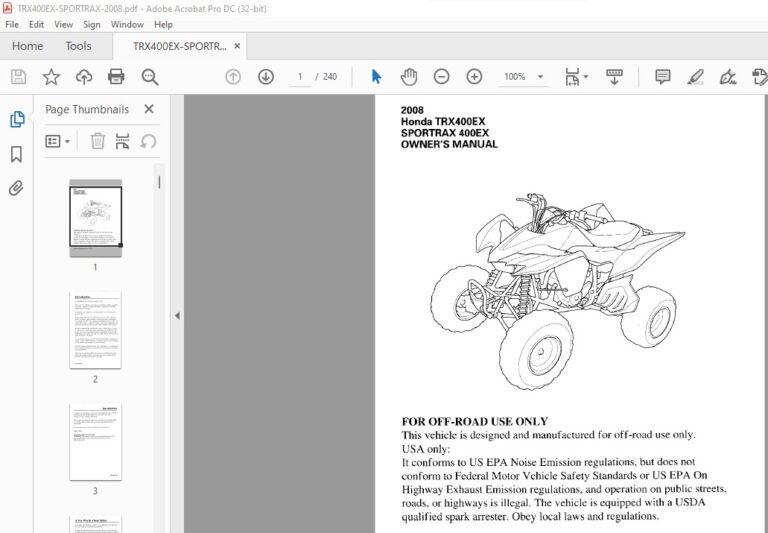Delete selected page trash icon
The height and width of the screenshot is (533, 768).
[x=98, y=141]
